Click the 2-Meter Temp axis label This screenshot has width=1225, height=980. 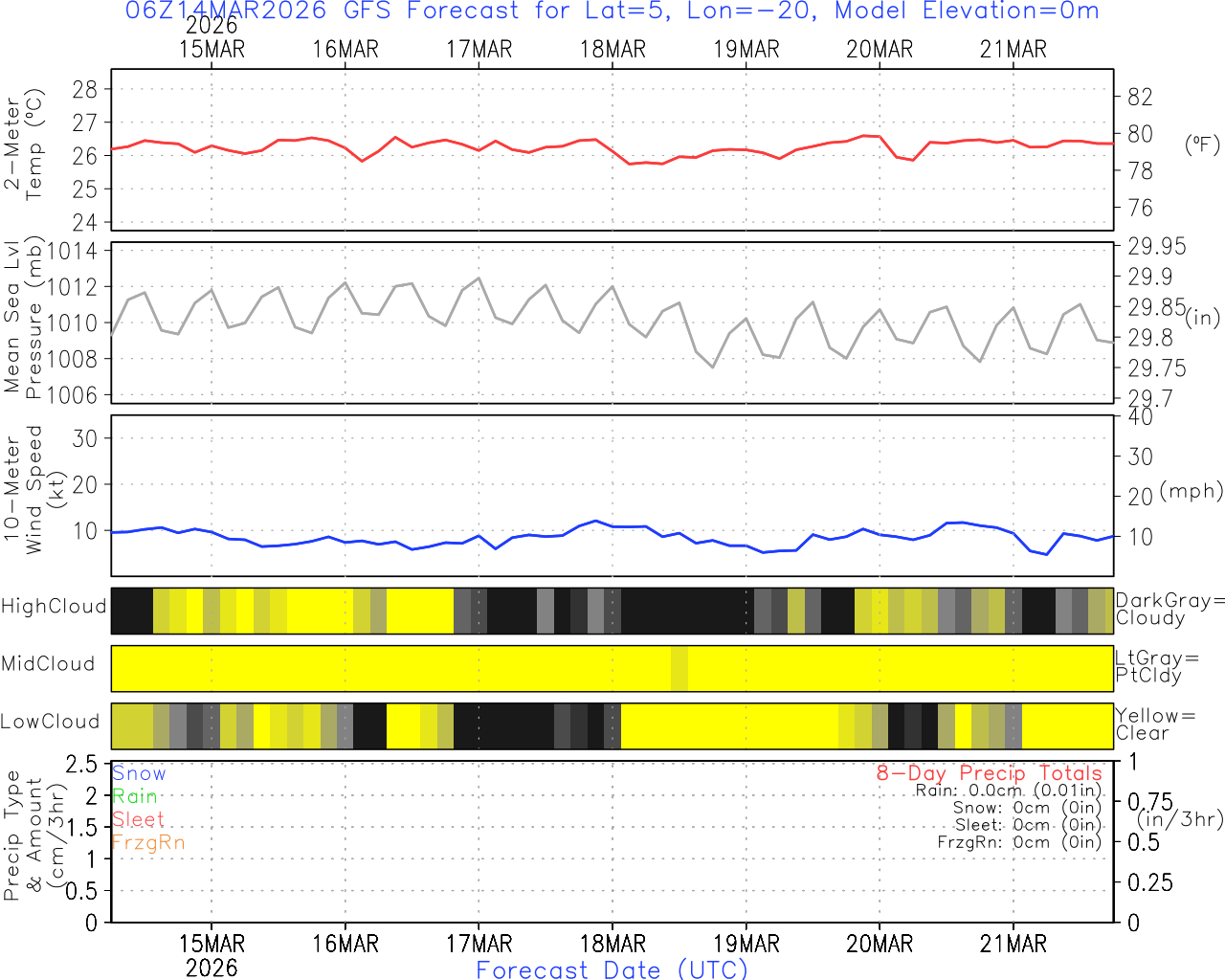[23, 146]
